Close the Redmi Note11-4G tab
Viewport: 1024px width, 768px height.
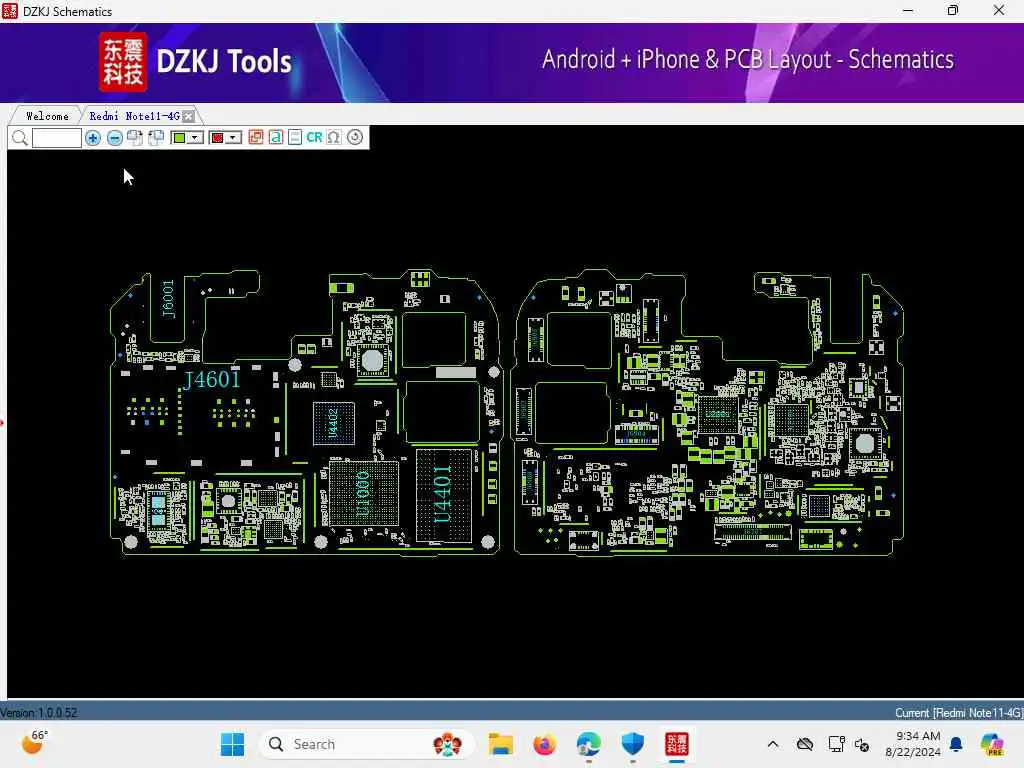(188, 116)
